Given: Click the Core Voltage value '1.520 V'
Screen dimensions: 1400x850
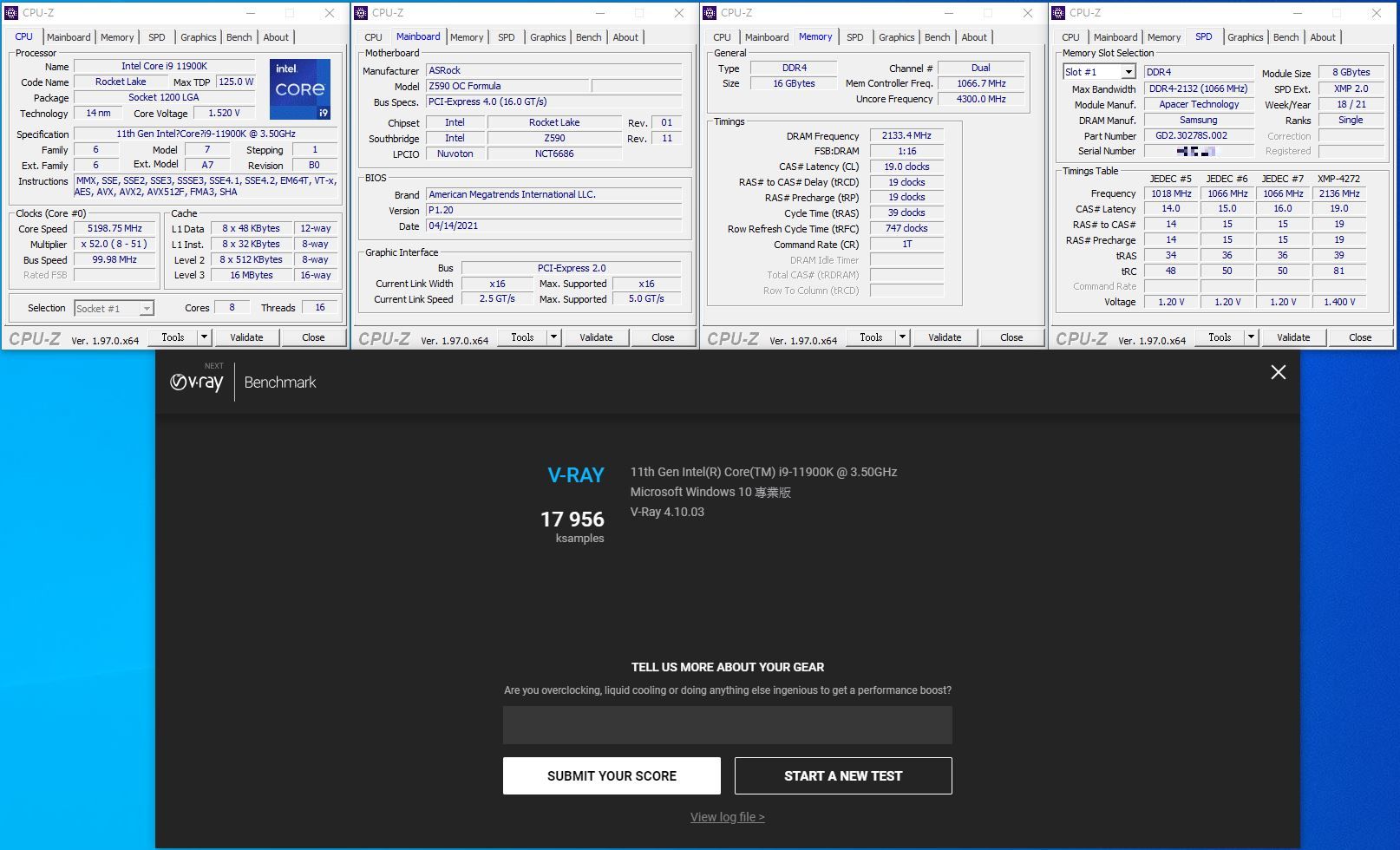Looking at the screenshot, I should pyautogui.click(x=224, y=113).
